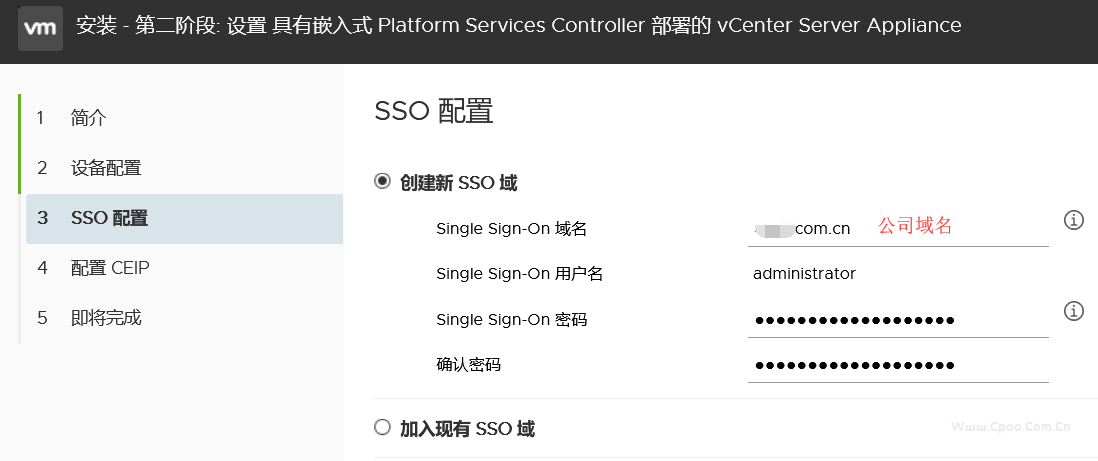Image resolution: width=1098 pixels, height=461 pixels.
Task: Click the 加入现有 SSO 域 label text
Action: coord(467,428)
